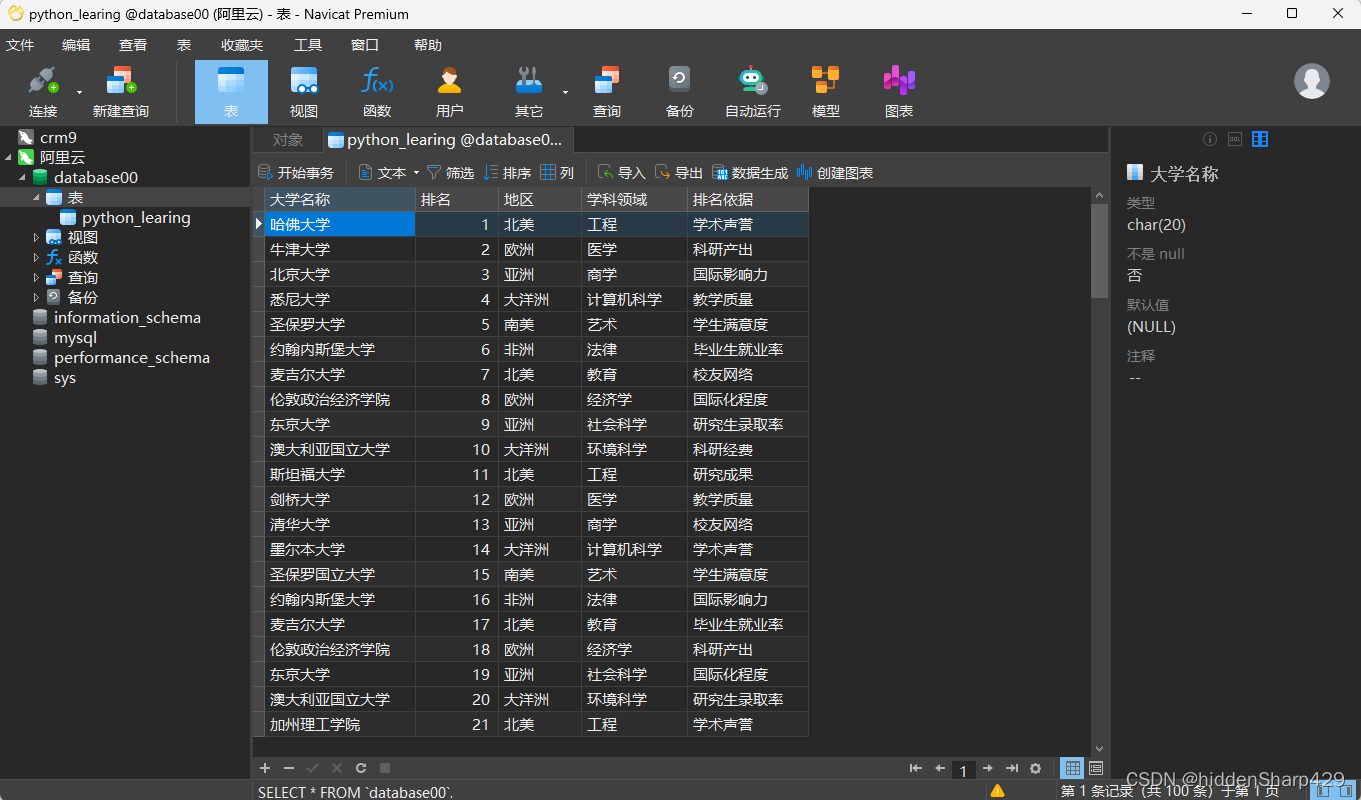Open 新建查询 (New Query) from the toolbar
This screenshot has width=1361, height=800.
120,91
